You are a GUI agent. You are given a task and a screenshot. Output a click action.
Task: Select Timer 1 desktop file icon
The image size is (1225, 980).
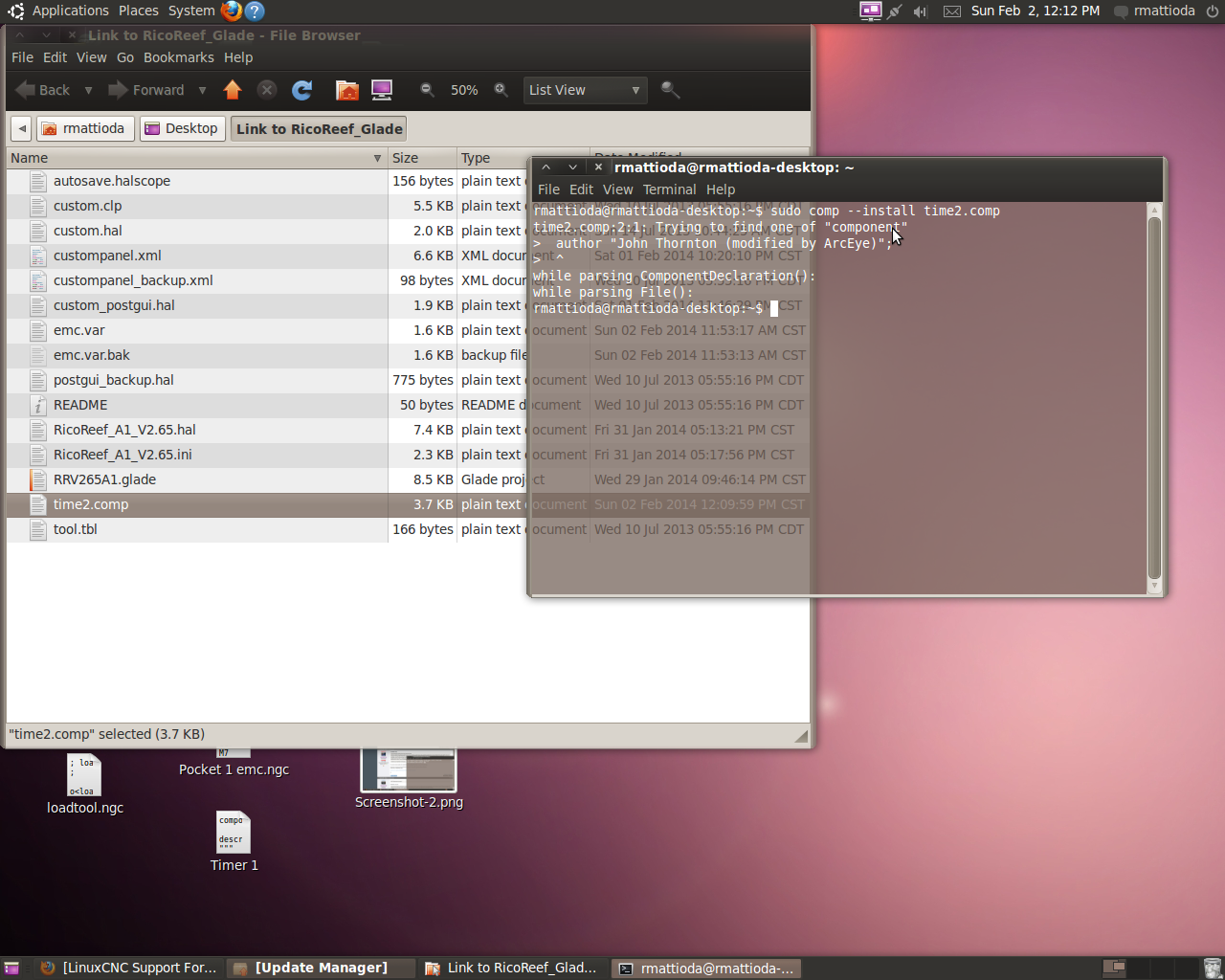[234, 833]
